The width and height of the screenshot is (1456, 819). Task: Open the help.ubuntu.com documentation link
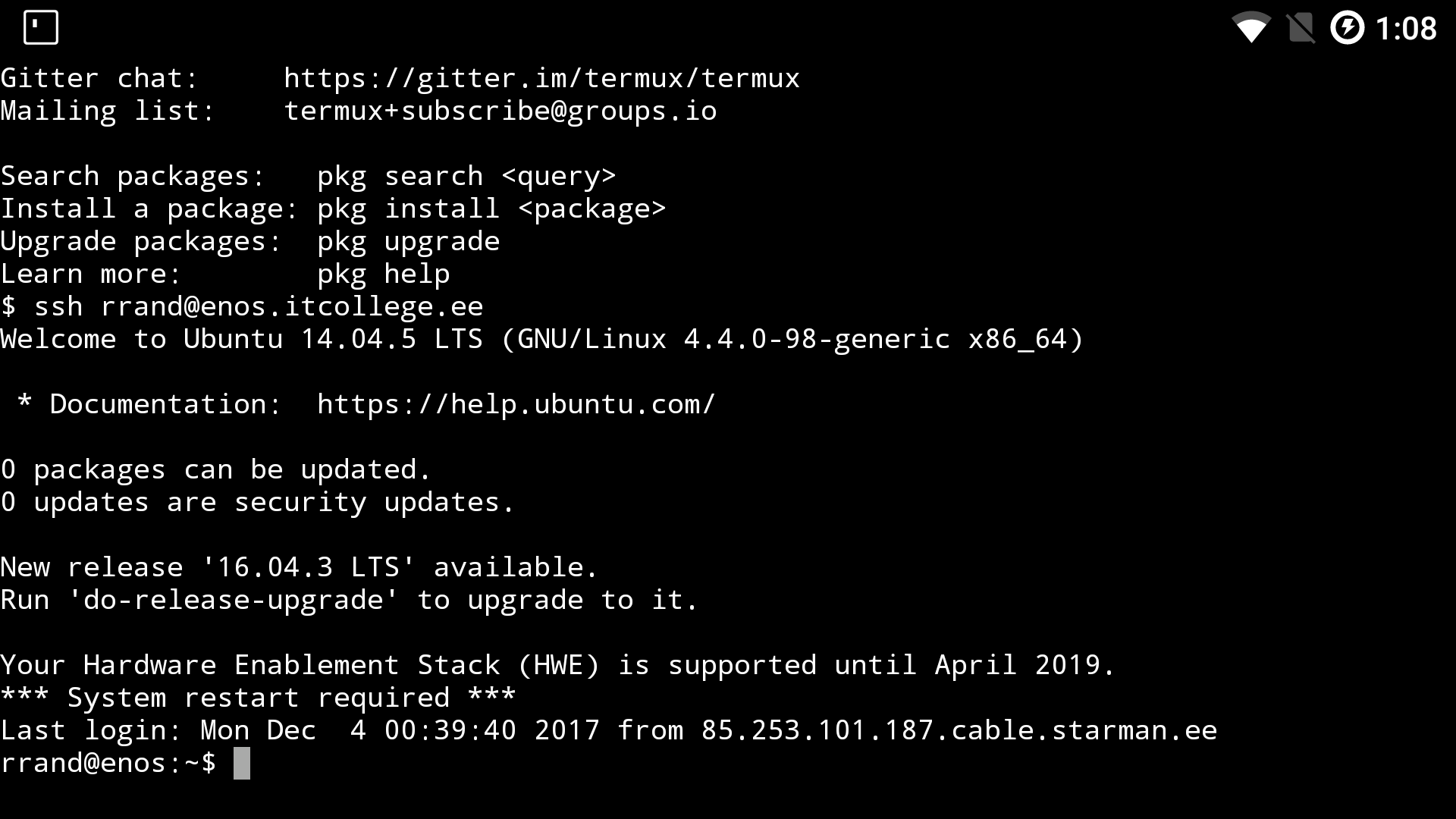click(x=516, y=404)
